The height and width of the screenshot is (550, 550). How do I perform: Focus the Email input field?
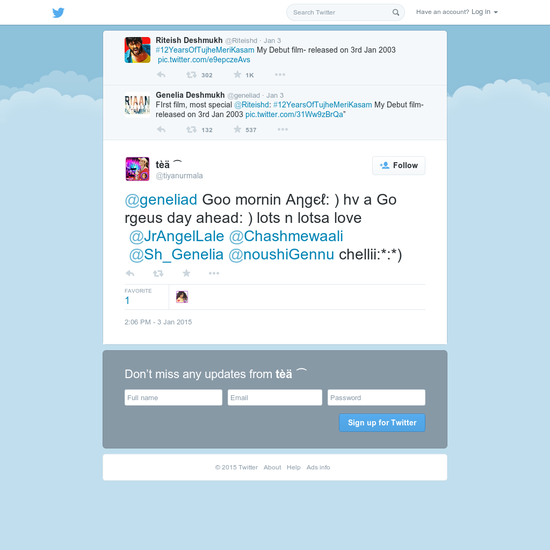tap(275, 397)
